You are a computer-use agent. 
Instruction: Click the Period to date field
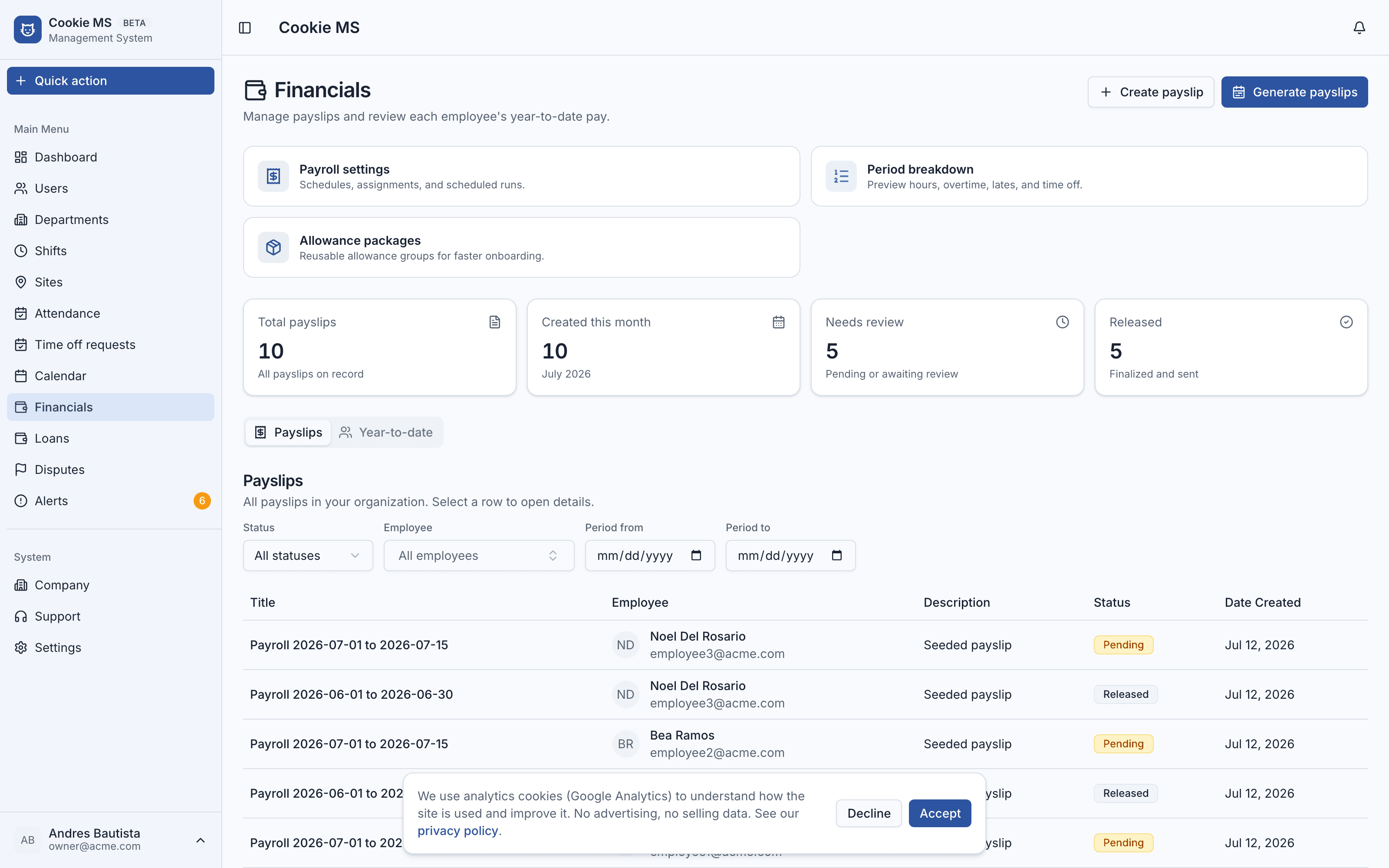790,555
